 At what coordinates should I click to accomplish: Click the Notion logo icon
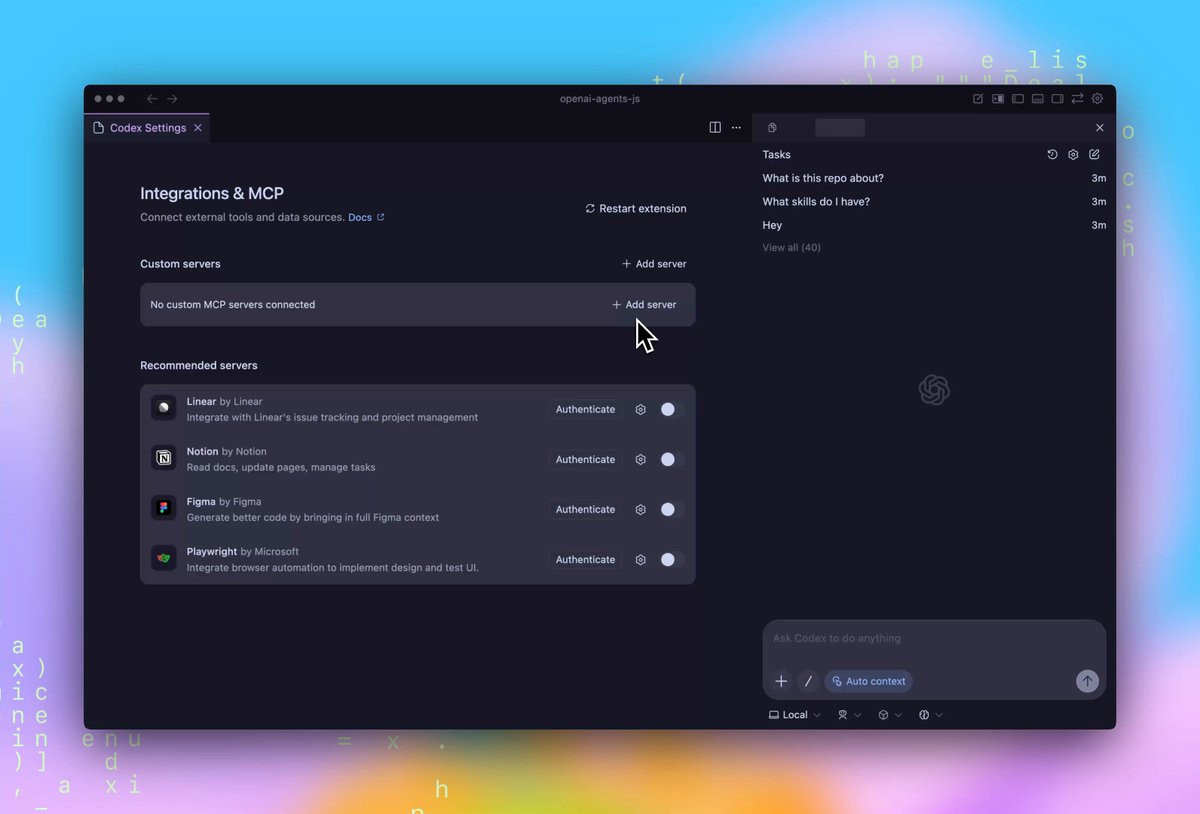(163, 458)
